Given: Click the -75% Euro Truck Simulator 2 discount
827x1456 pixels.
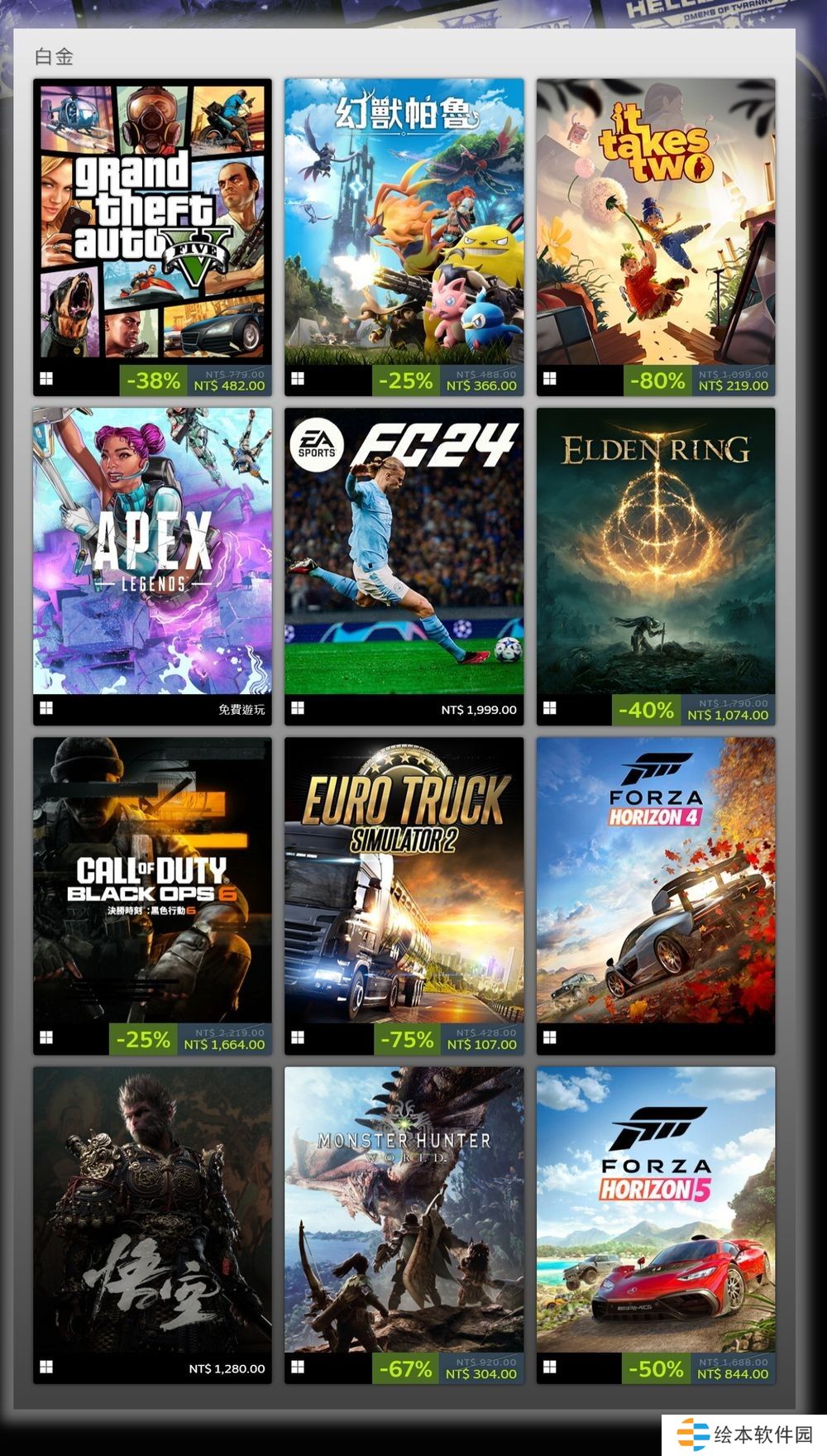Looking at the screenshot, I should 406,1039.
